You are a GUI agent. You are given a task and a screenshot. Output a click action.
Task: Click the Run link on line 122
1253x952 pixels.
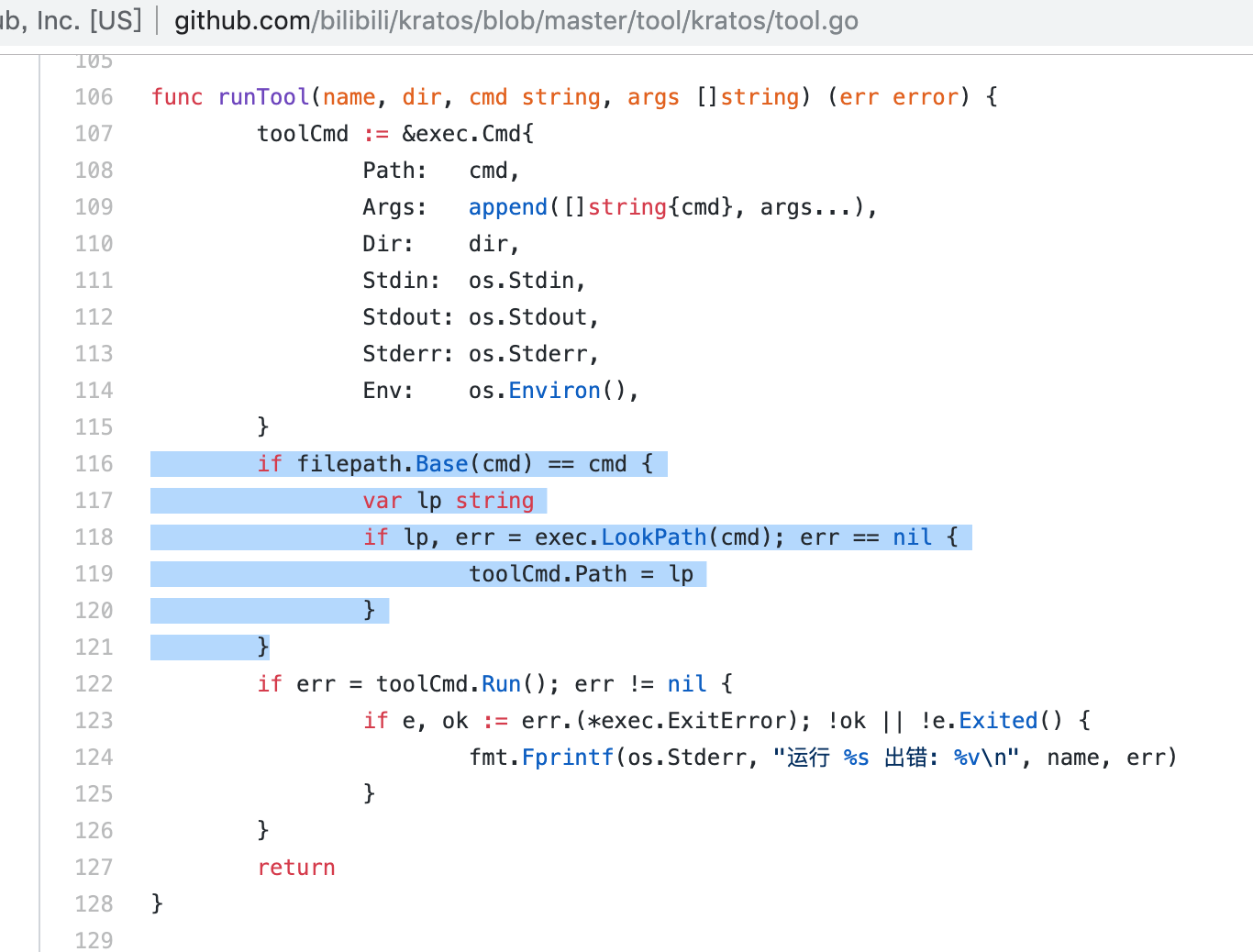click(501, 683)
